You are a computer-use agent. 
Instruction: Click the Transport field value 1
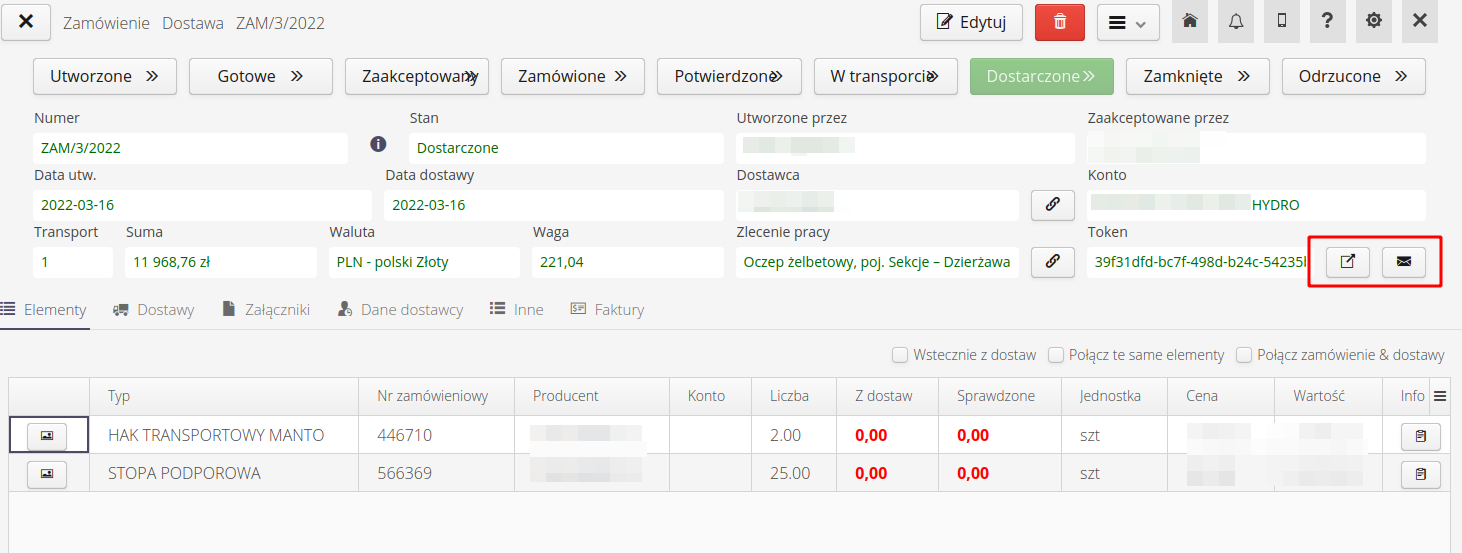tap(73, 262)
